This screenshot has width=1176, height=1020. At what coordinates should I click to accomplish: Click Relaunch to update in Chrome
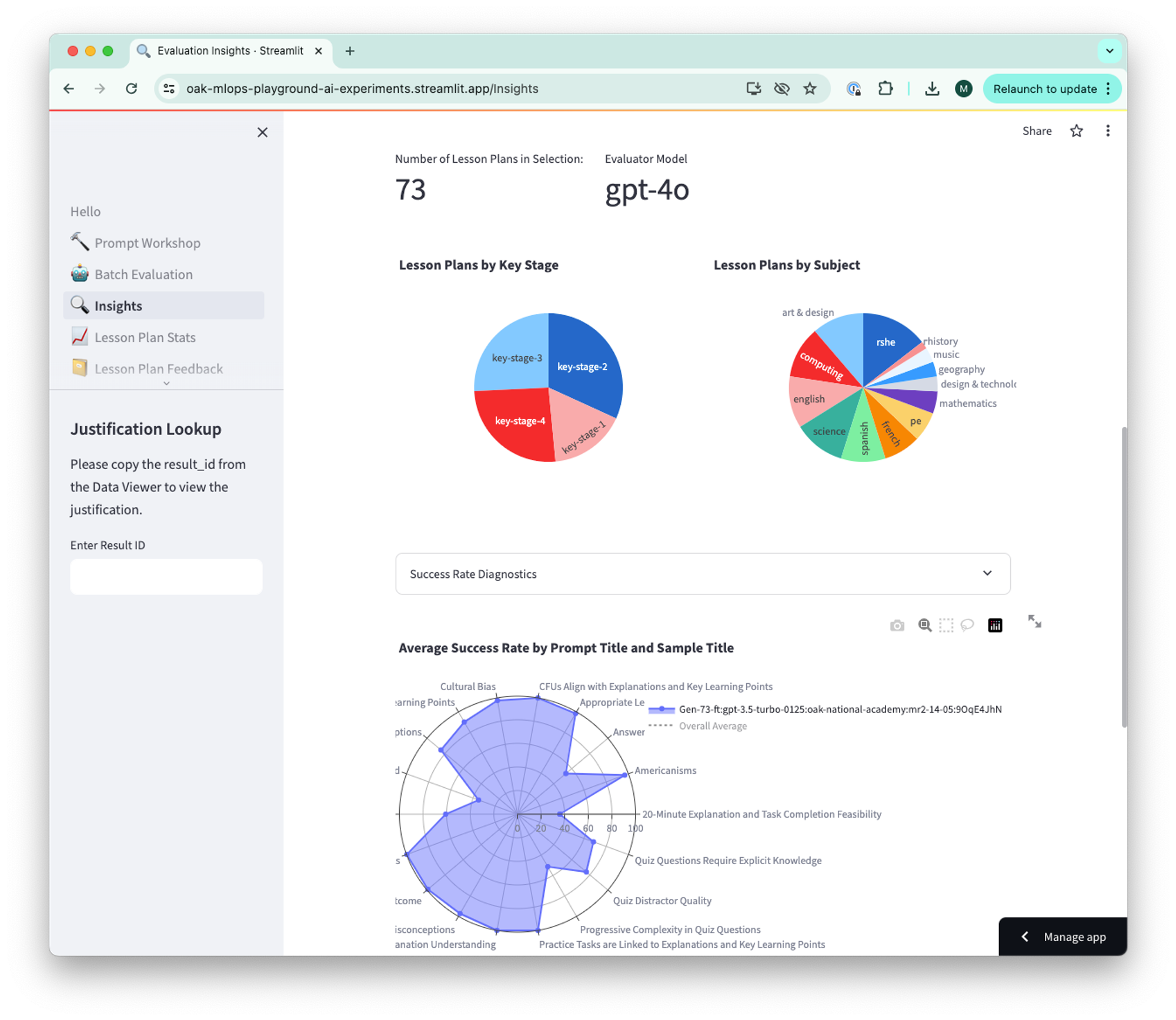pos(1044,89)
